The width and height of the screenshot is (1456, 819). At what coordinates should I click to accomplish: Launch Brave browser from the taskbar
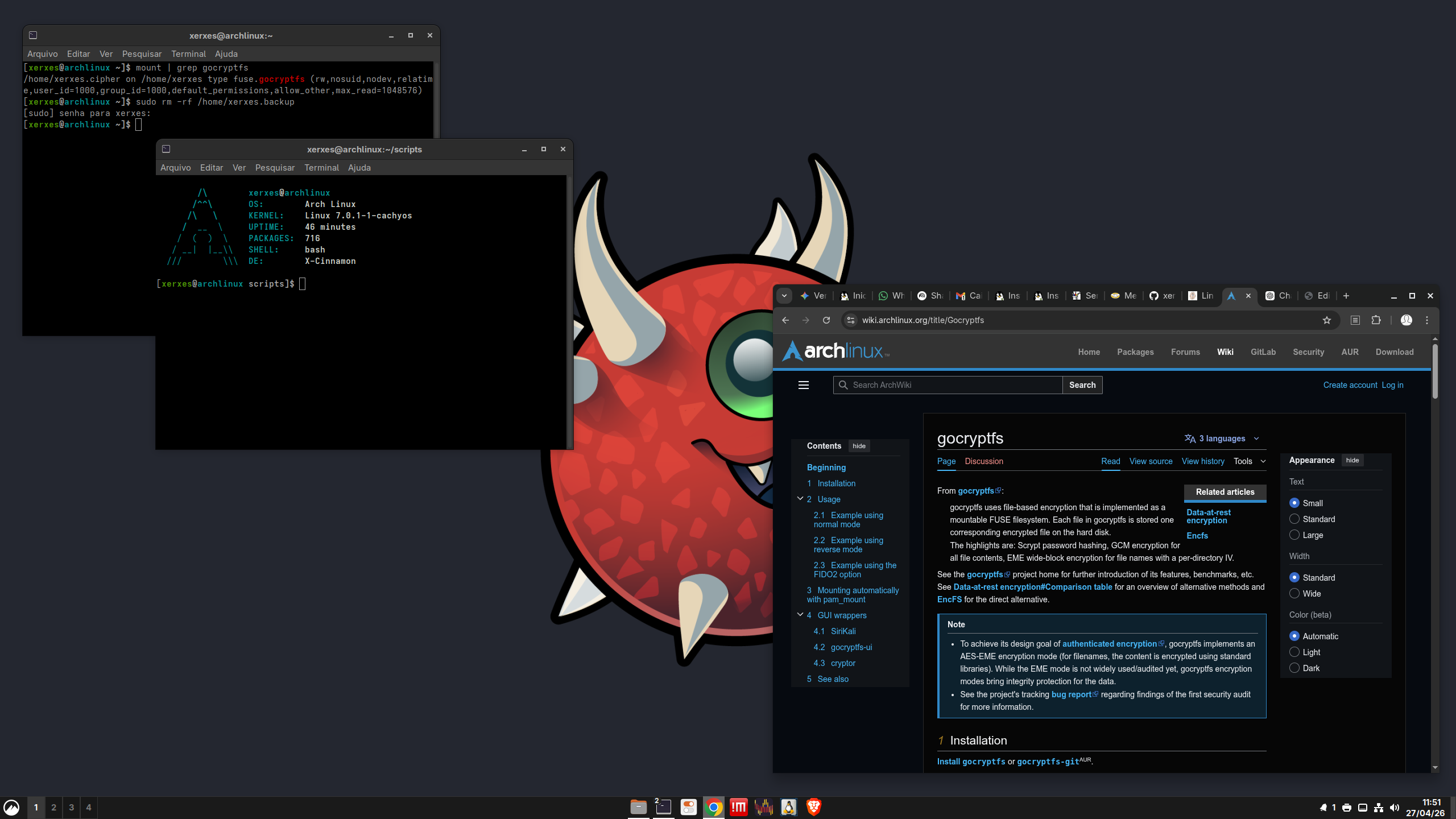[813, 807]
